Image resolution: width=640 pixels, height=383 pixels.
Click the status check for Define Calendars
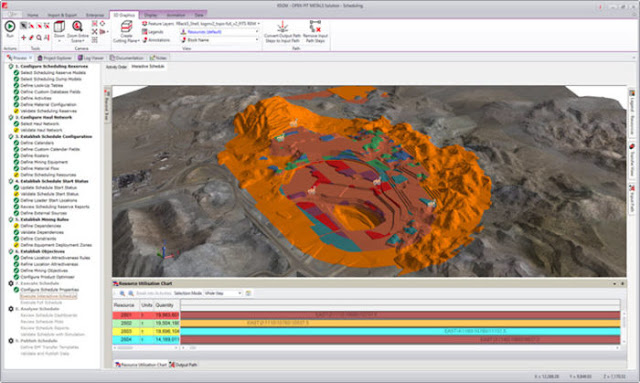(x=16, y=143)
